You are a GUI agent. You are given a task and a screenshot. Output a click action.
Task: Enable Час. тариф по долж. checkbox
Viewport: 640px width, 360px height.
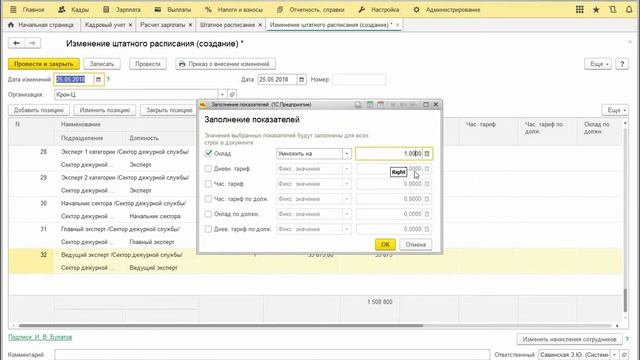click(208, 199)
